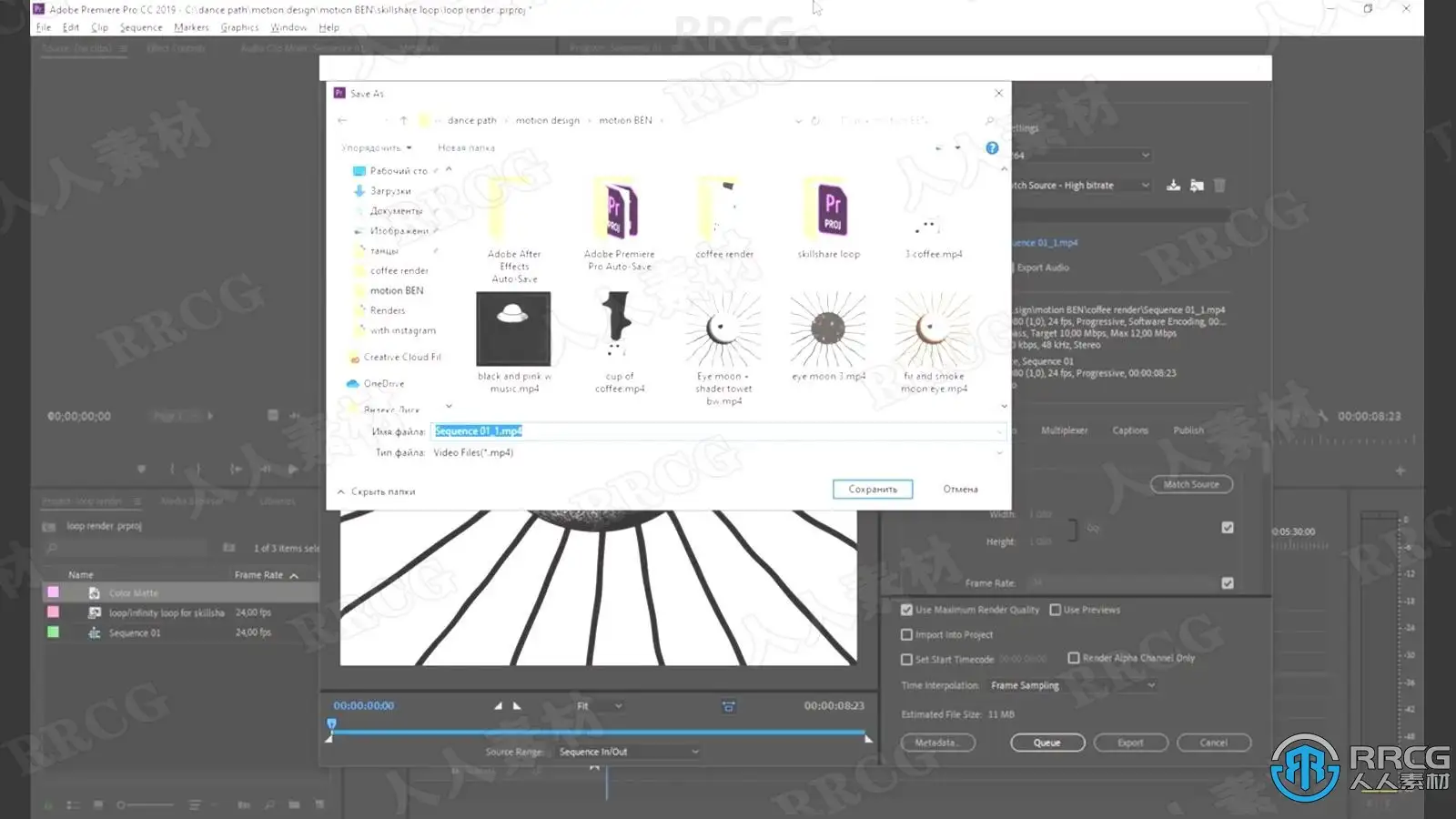Viewport: 1456px width, 819px height.
Task: Click the Save Preset icon in export settings
Action: point(1174,186)
